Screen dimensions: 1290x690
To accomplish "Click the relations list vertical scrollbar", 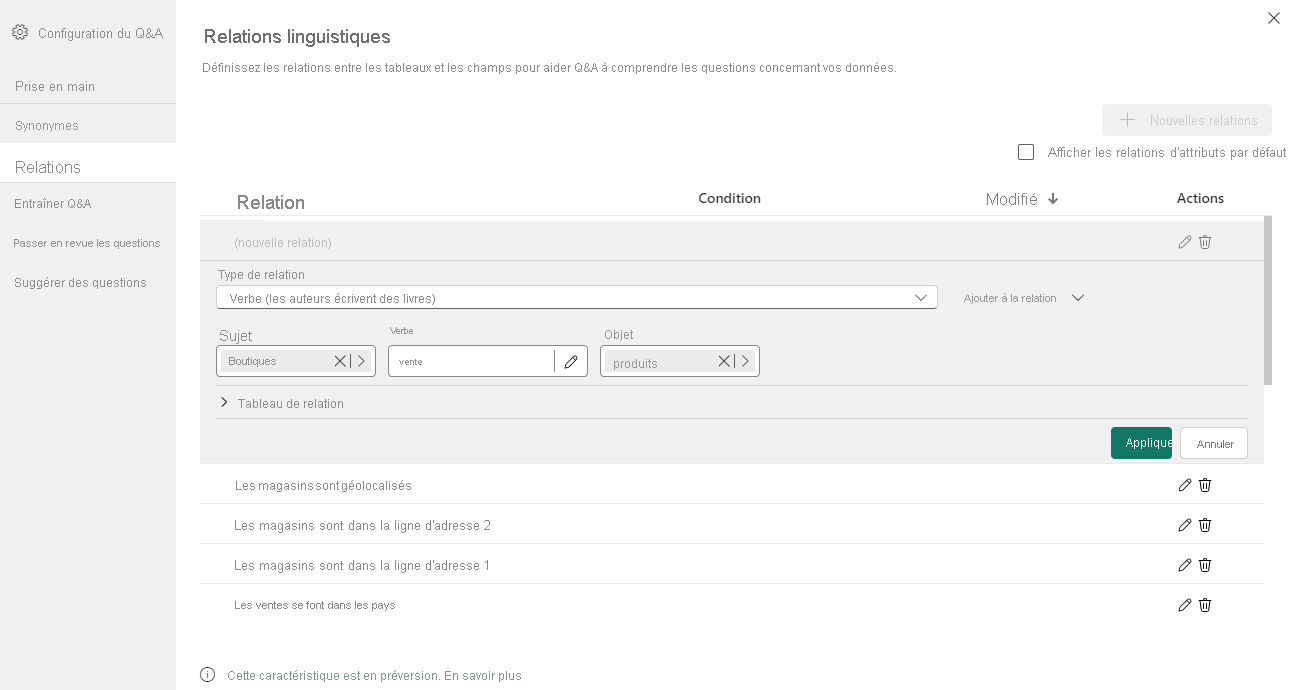I will click(x=1268, y=300).
